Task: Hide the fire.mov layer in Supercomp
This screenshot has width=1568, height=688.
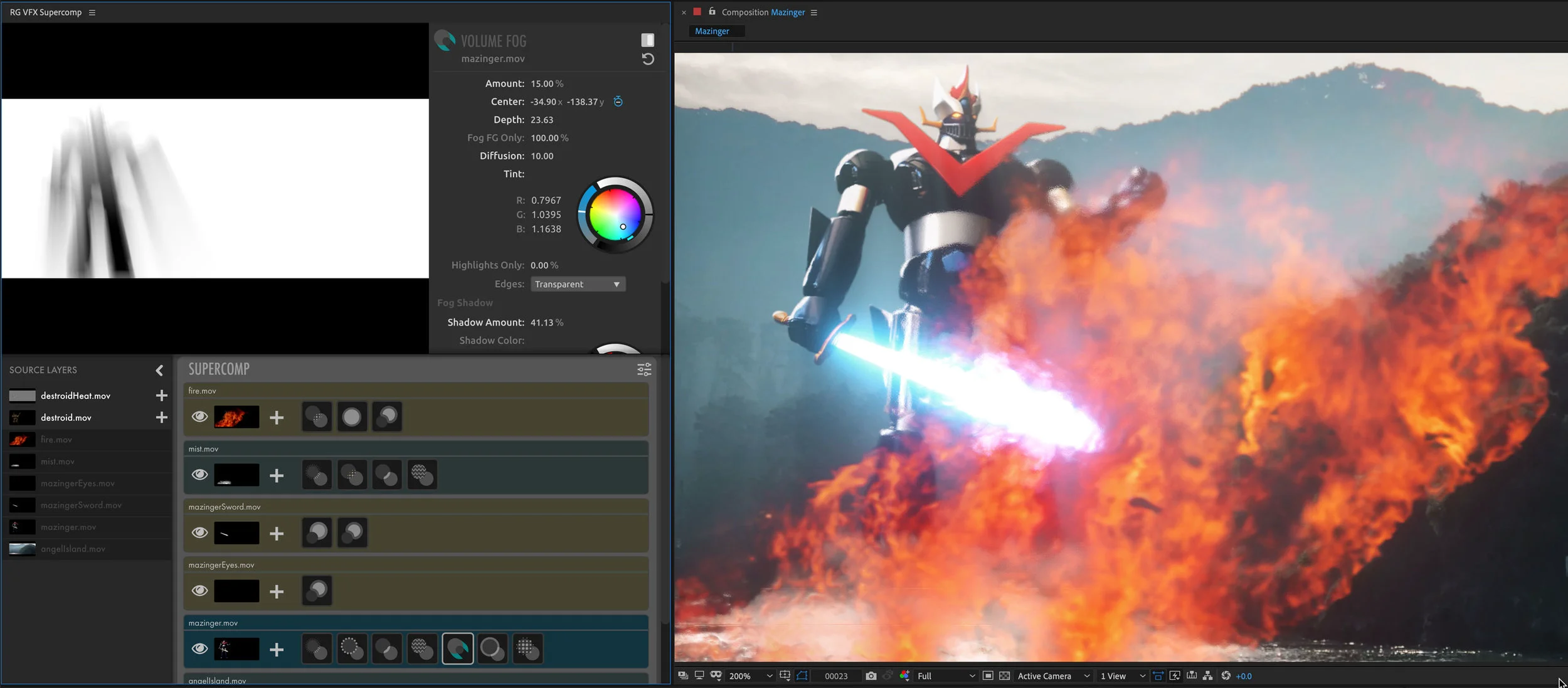Action: click(199, 416)
